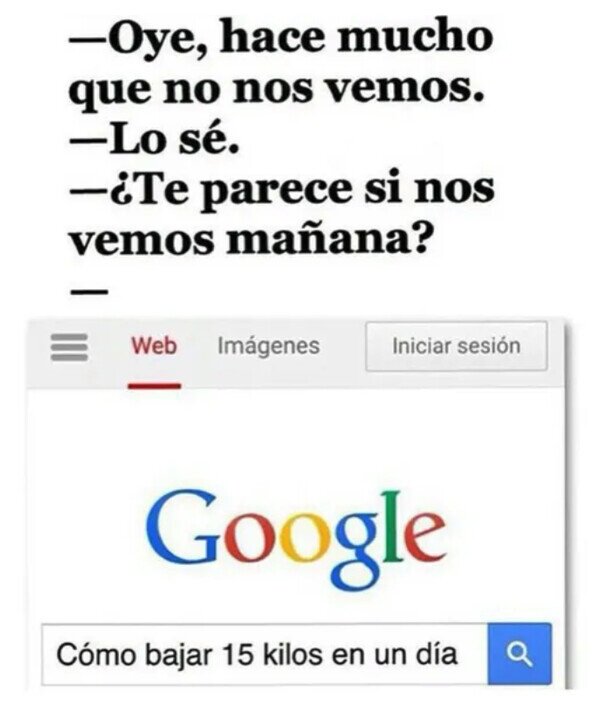Focus the search box with 'Cómo bajar' query
This screenshot has width=600, height=707.
click(x=265, y=654)
